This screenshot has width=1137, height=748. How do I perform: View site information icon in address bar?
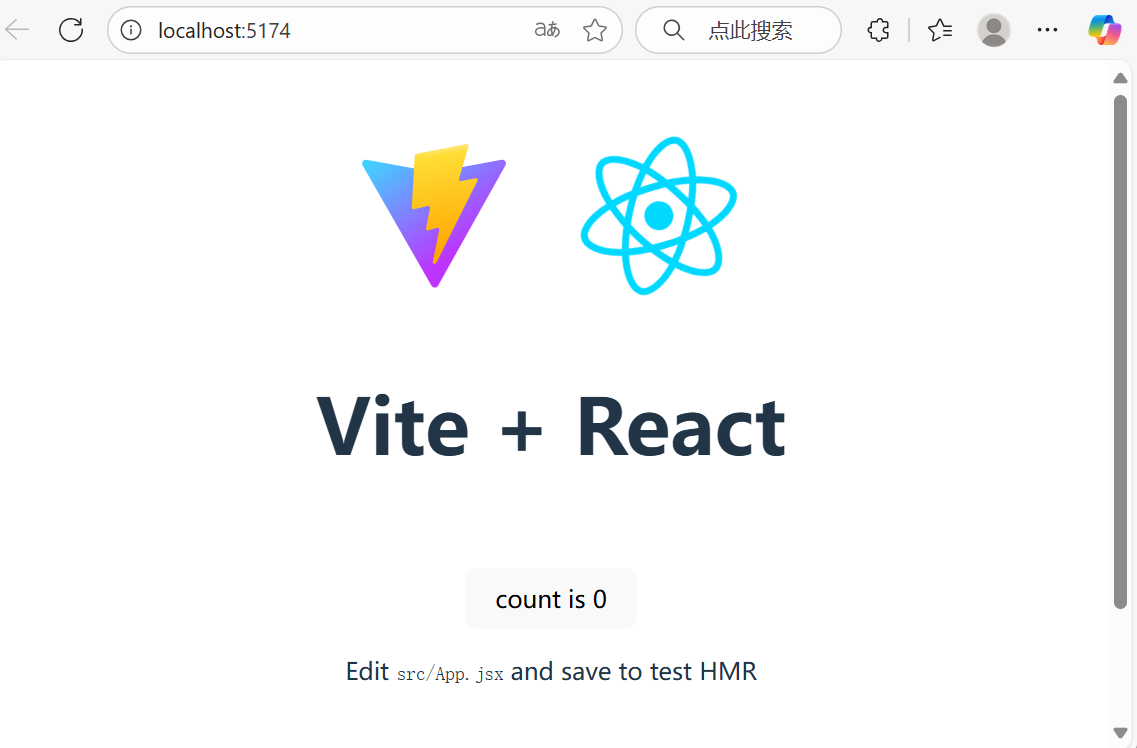point(131,30)
